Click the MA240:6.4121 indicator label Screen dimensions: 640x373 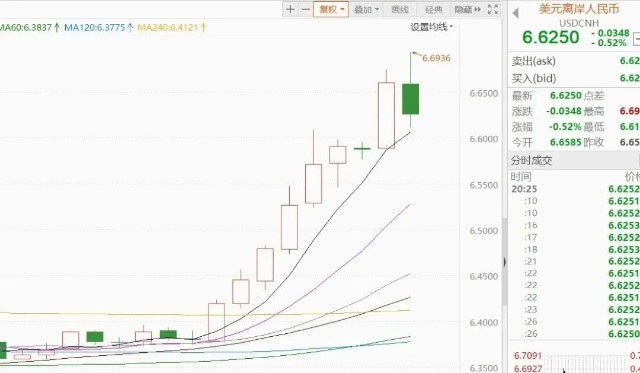pyautogui.click(x=172, y=27)
